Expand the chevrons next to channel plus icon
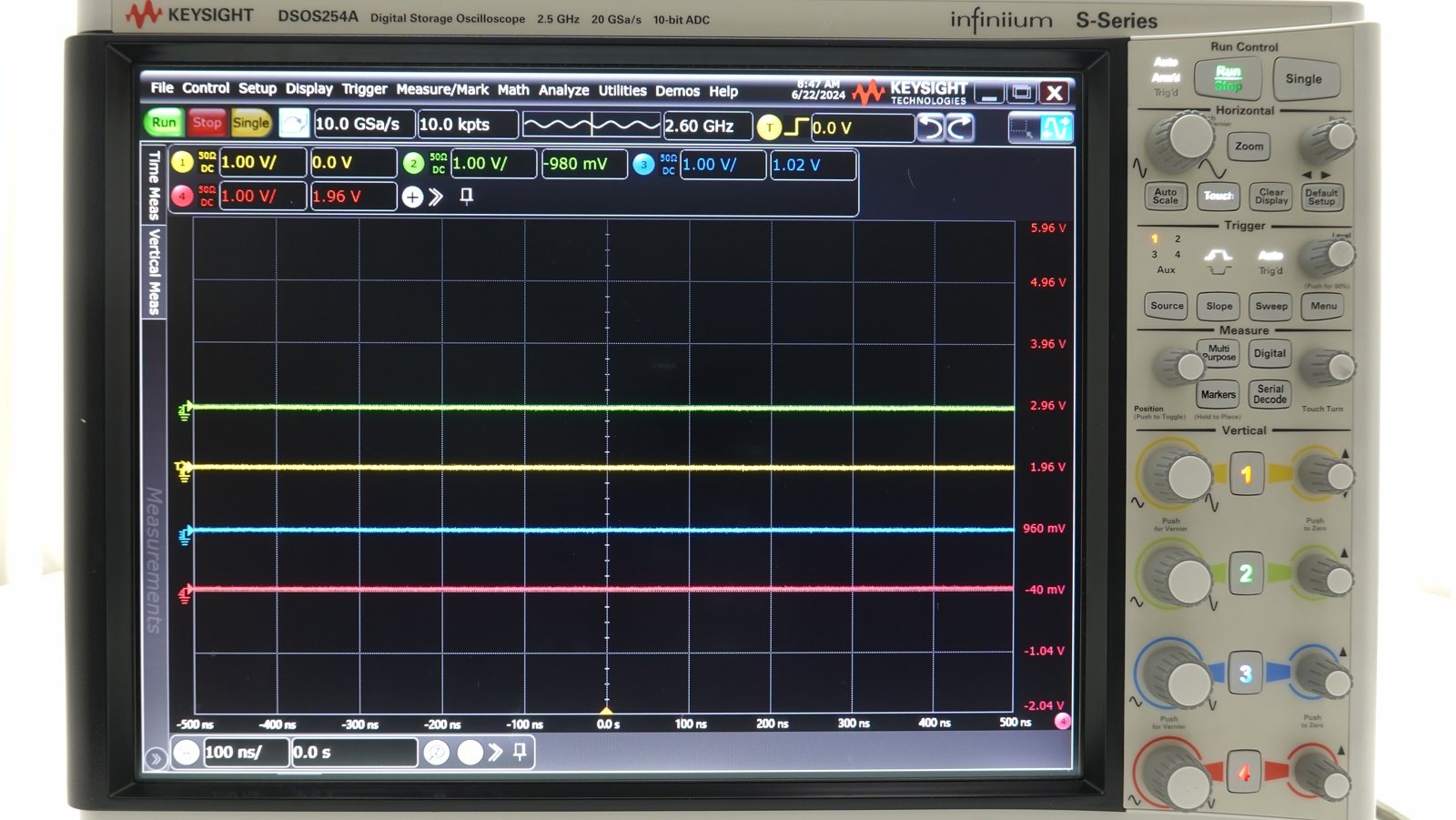This screenshot has height=820, width=1456. point(436,197)
